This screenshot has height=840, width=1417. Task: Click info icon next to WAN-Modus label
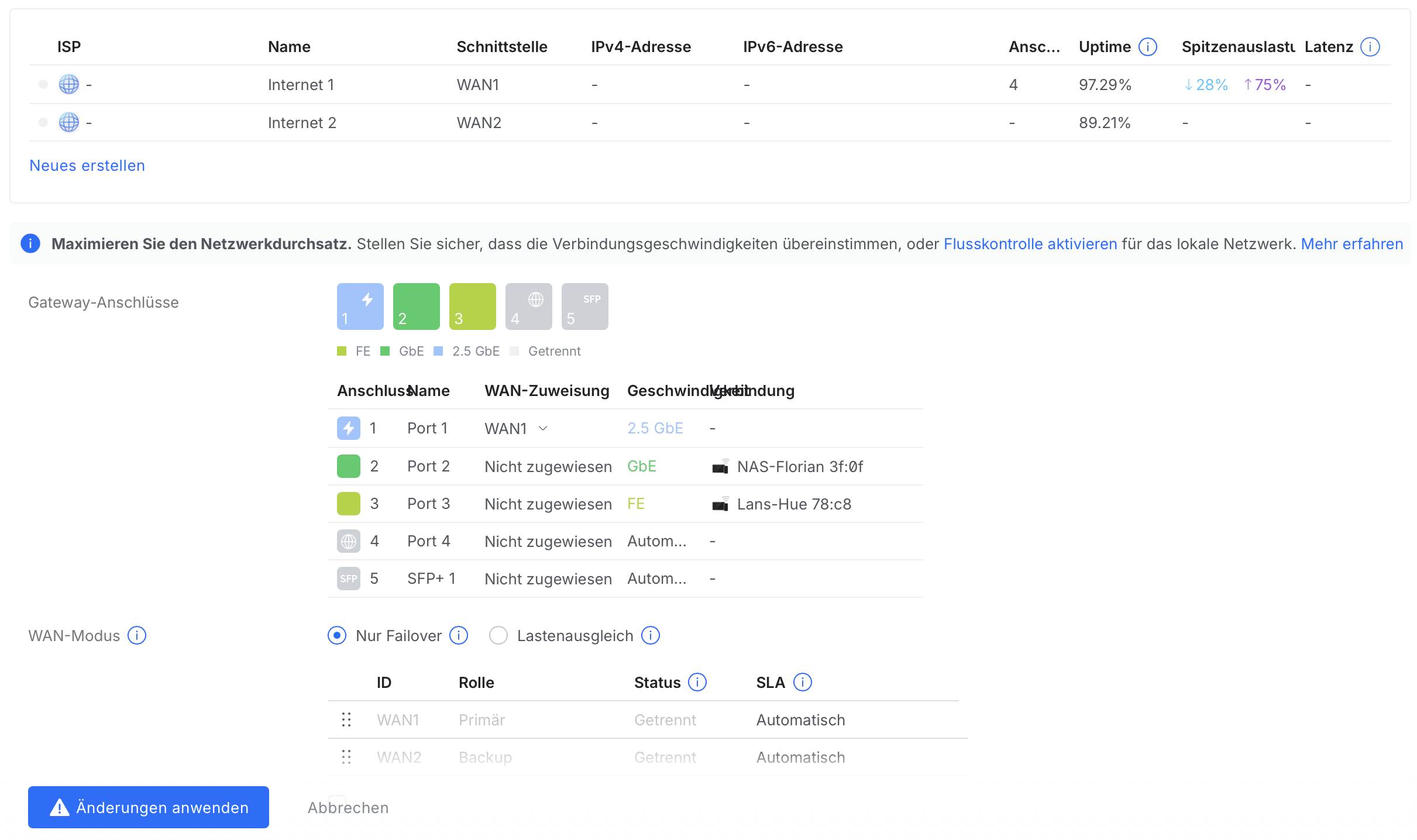pos(137,635)
